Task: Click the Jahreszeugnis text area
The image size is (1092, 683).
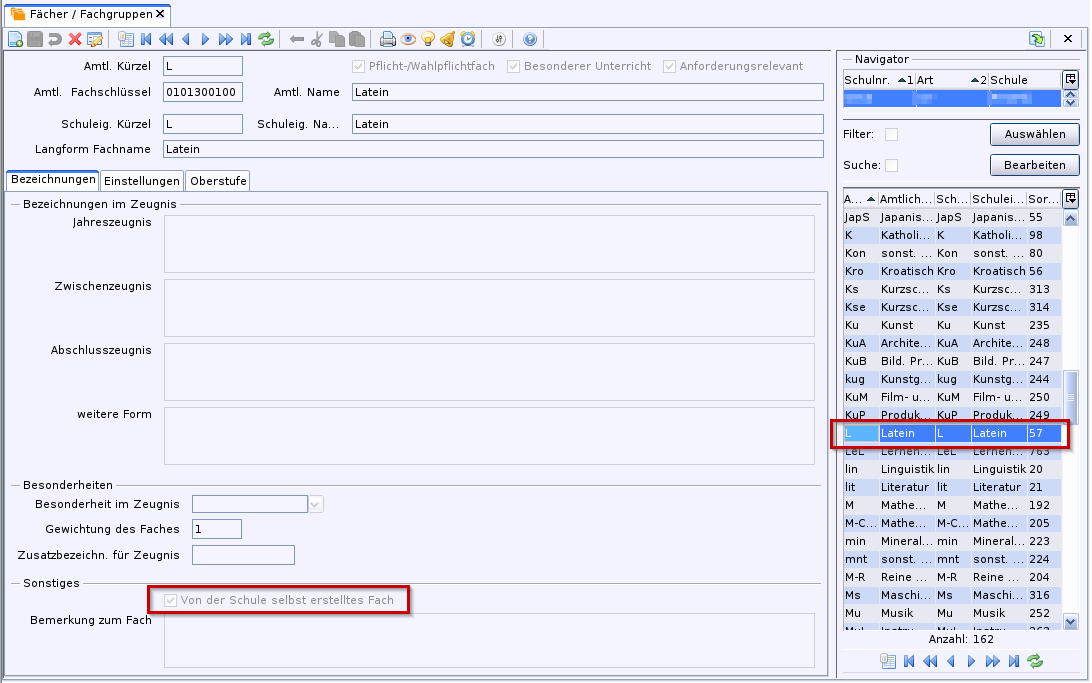Action: tap(489, 244)
